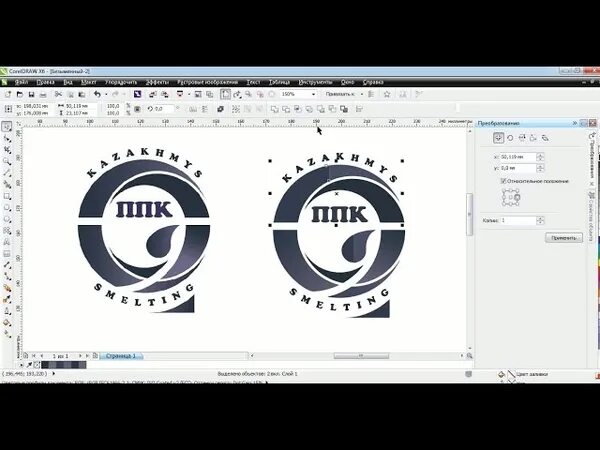This screenshot has height=450, width=600.
Task: Save the document with the floppy icon
Action: point(31,94)
